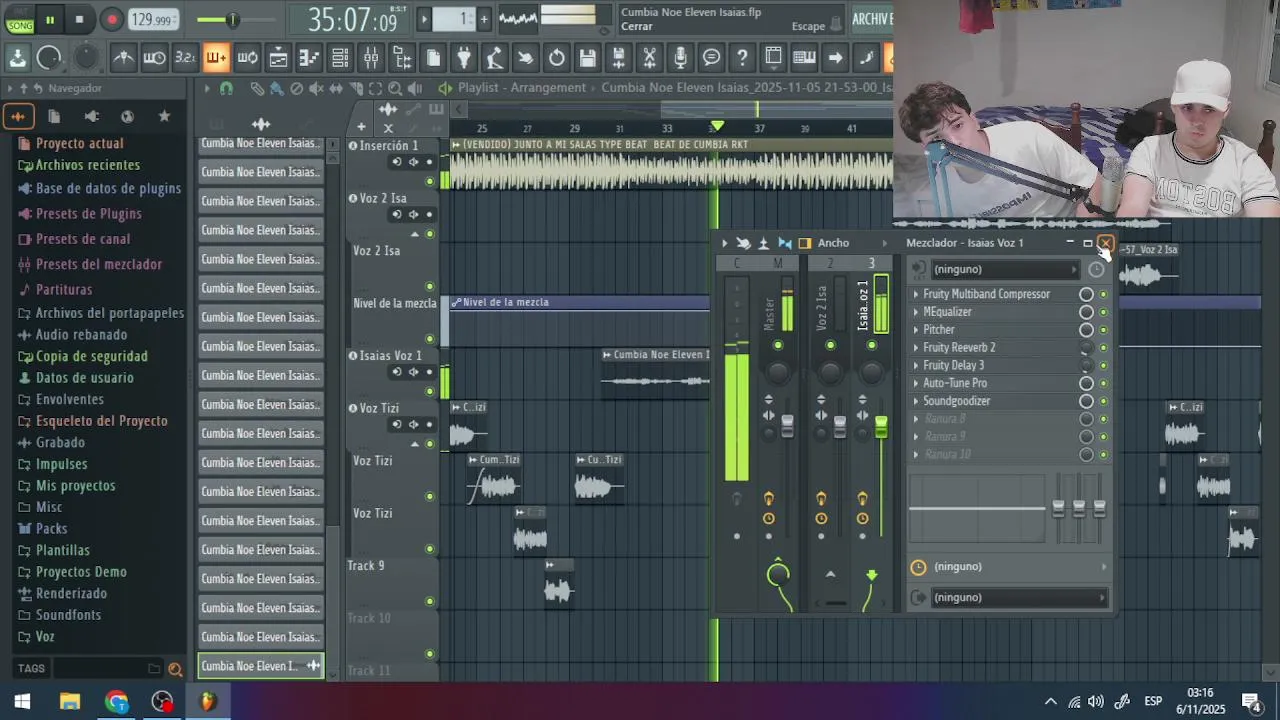1280x720 pixels.
Task: Toggle Pitcher effect enable light
Action: click(1104, 330)
